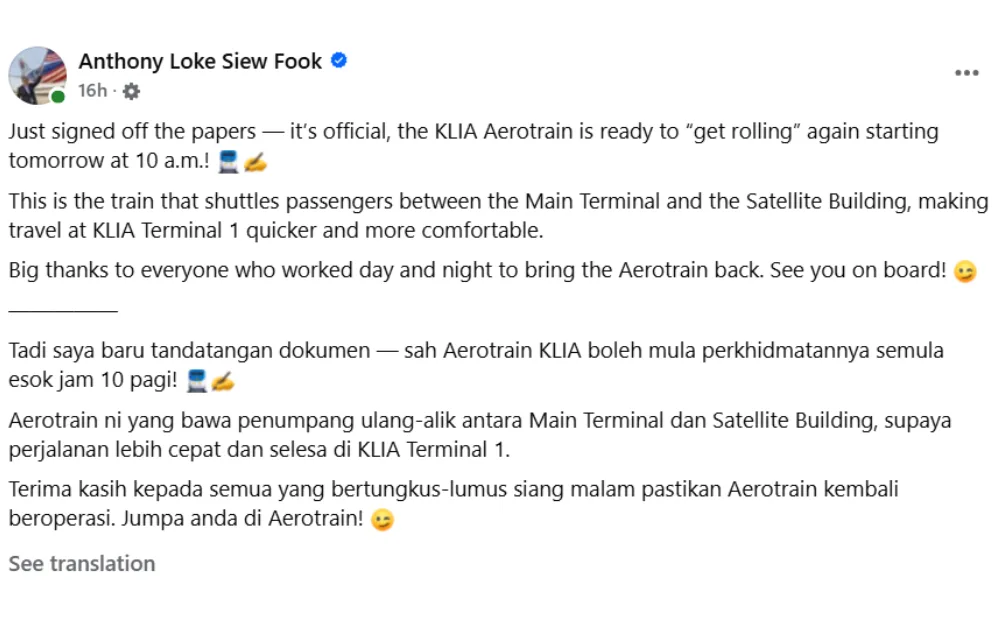The width and height of the screenshot is (1000, 623).
Task: Click the blue verified badge
Action: (339, 61)
